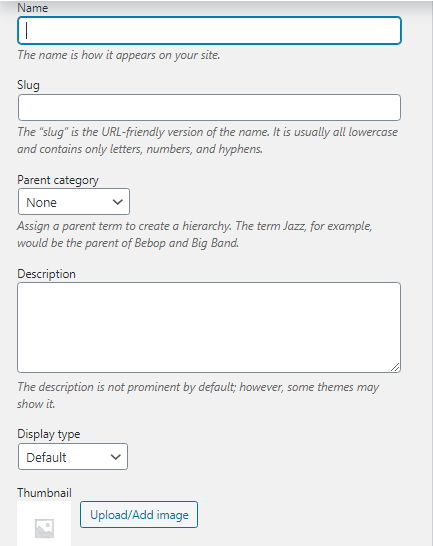This screenshot has width=433, height=546.
Task: Click the Upload/Add image button
Action: pyautogui.click(x=139, y=515)
